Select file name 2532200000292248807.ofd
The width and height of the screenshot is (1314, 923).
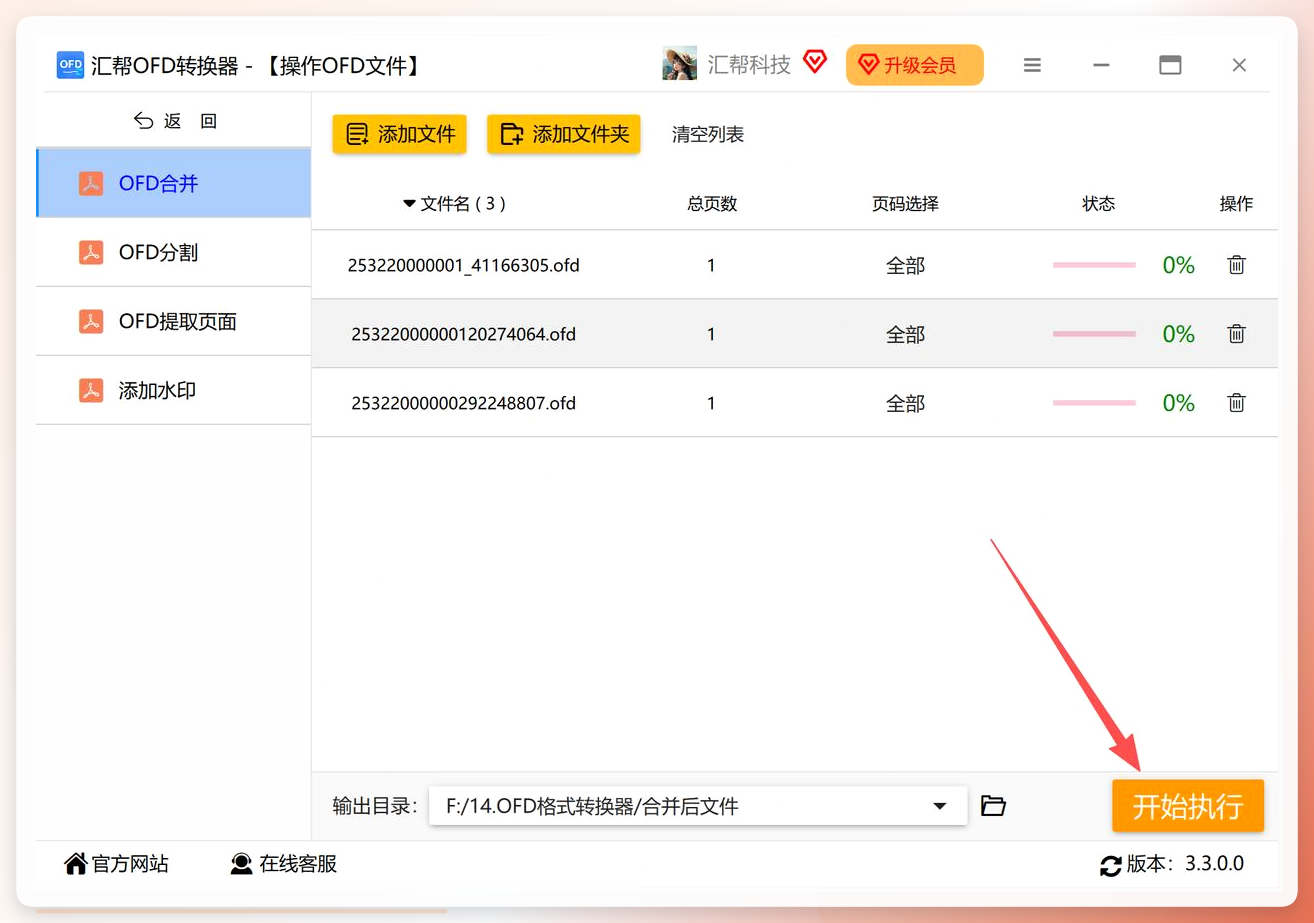464,403
